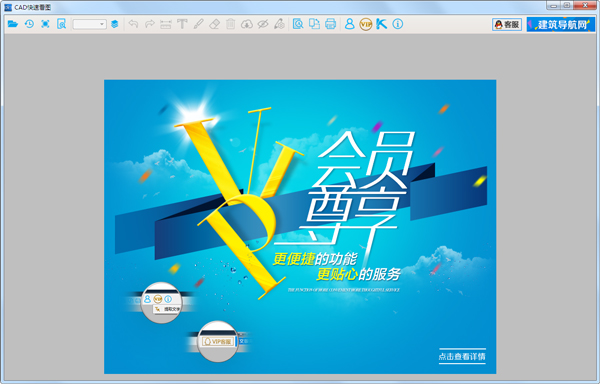Expand the empty layout combo box

tap(90, 24)
